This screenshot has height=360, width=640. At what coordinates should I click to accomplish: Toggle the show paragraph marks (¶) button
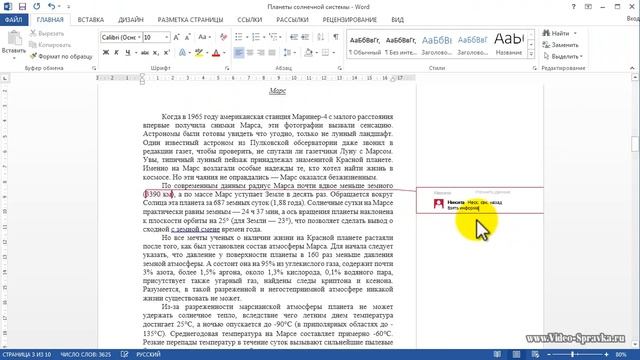[x=336, y=37]
